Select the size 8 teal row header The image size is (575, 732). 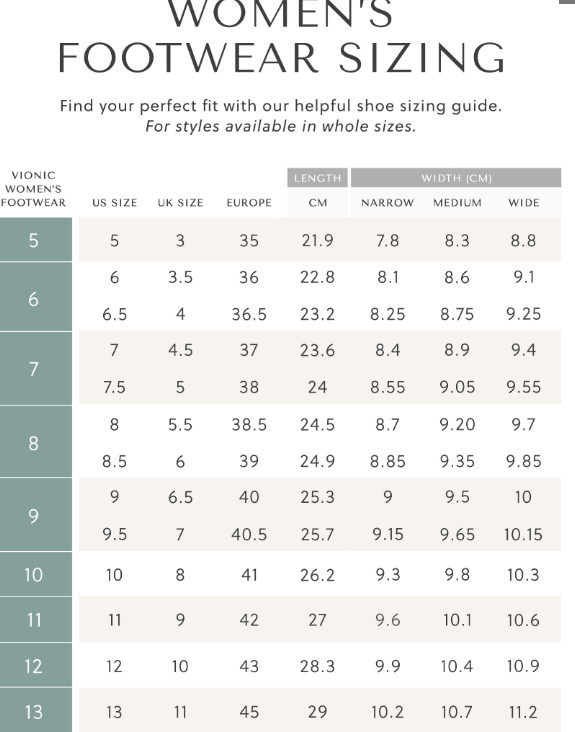(x=36, y=442)
